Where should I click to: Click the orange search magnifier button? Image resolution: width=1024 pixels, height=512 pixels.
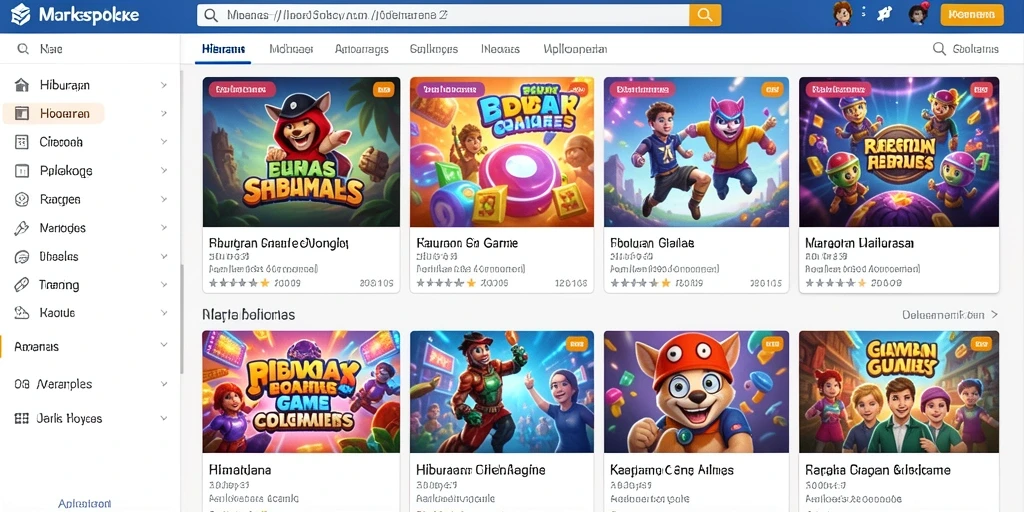tap(705, 15)
